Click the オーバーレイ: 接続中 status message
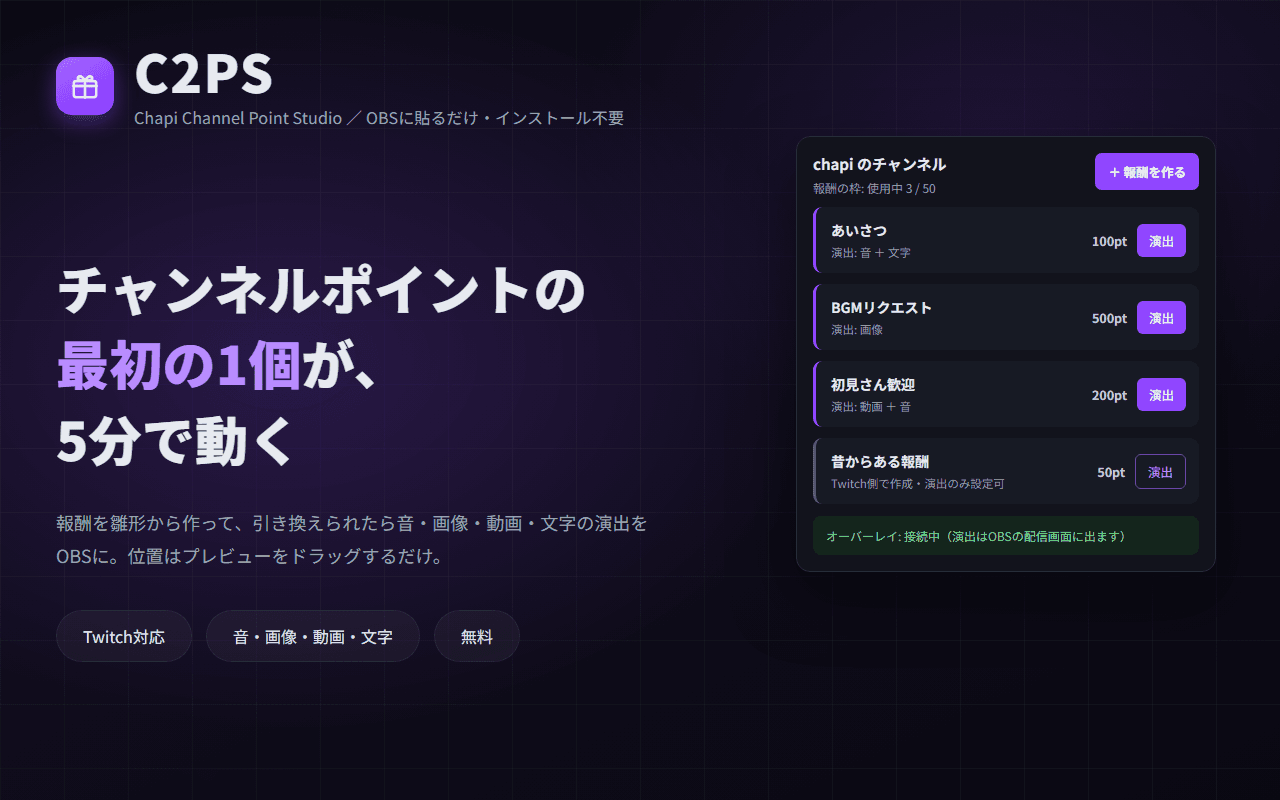Viewport: 1280px width, 800px height. pyautogui.click(x=1006, y=536)
